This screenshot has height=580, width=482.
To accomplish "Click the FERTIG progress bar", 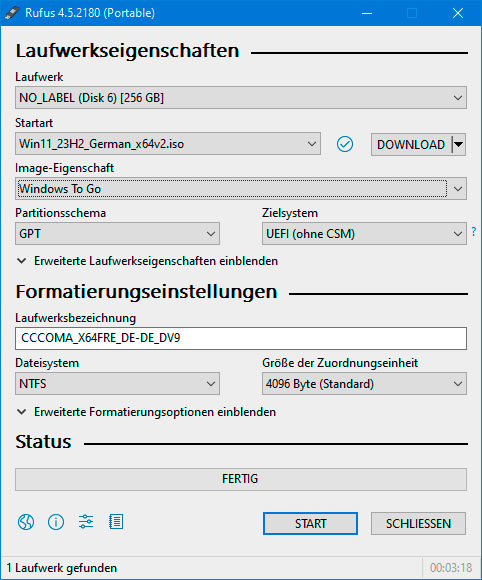I will click(241, 479).
